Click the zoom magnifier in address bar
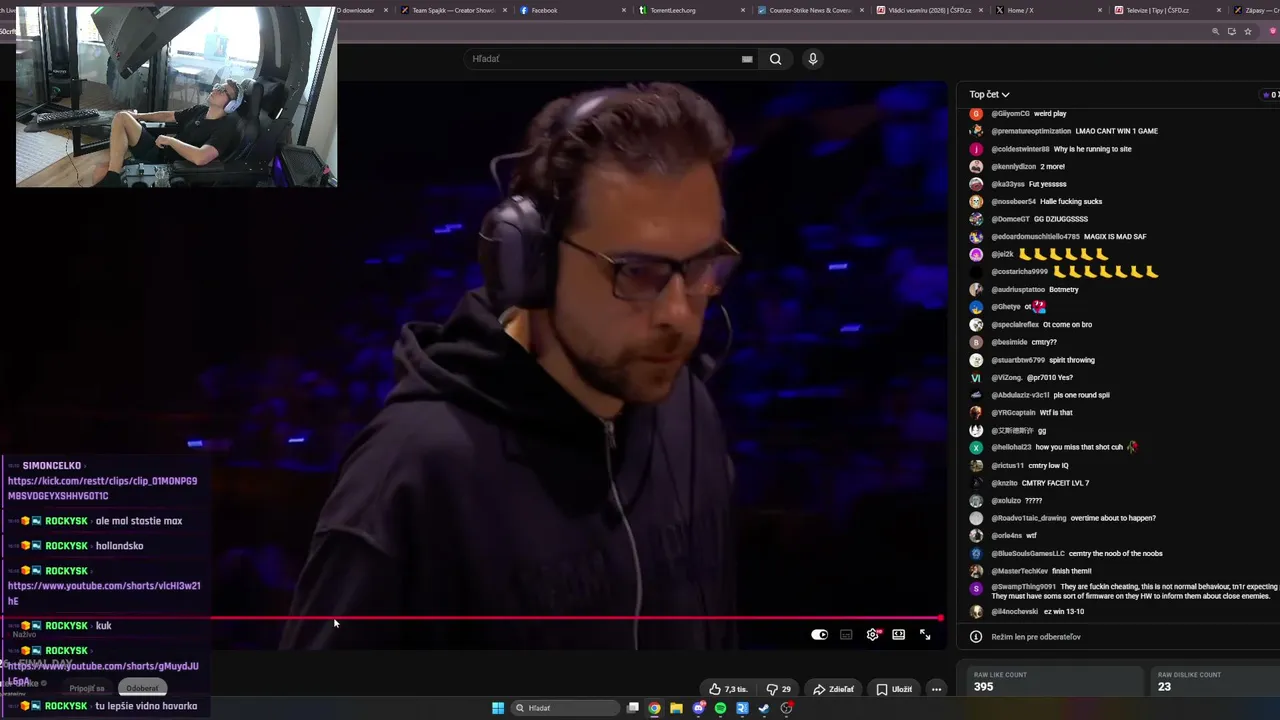This screenshot has width=1280, height=720. tap(1216, 32)
